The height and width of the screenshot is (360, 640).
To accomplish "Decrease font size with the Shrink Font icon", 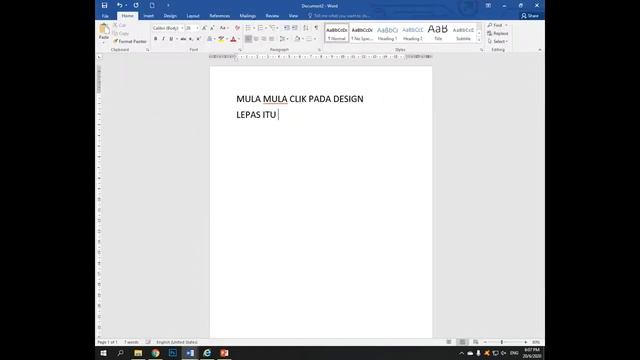I will pos(212,28).
